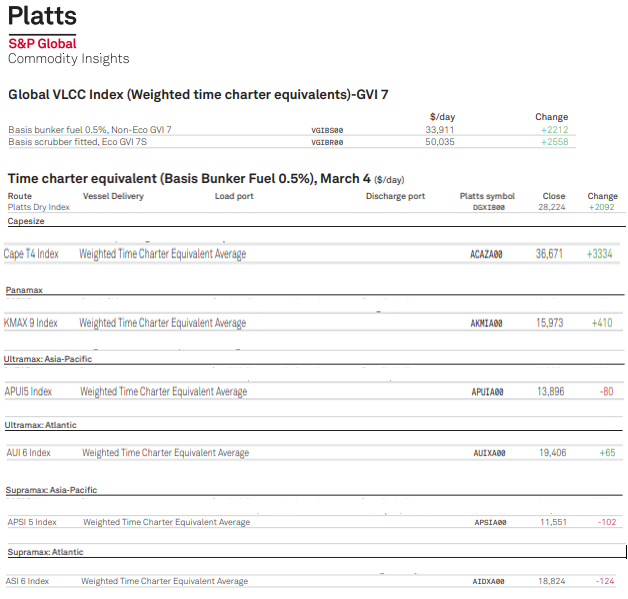Click the Close column header
628x599 pixels.
[x=554, y=196]
